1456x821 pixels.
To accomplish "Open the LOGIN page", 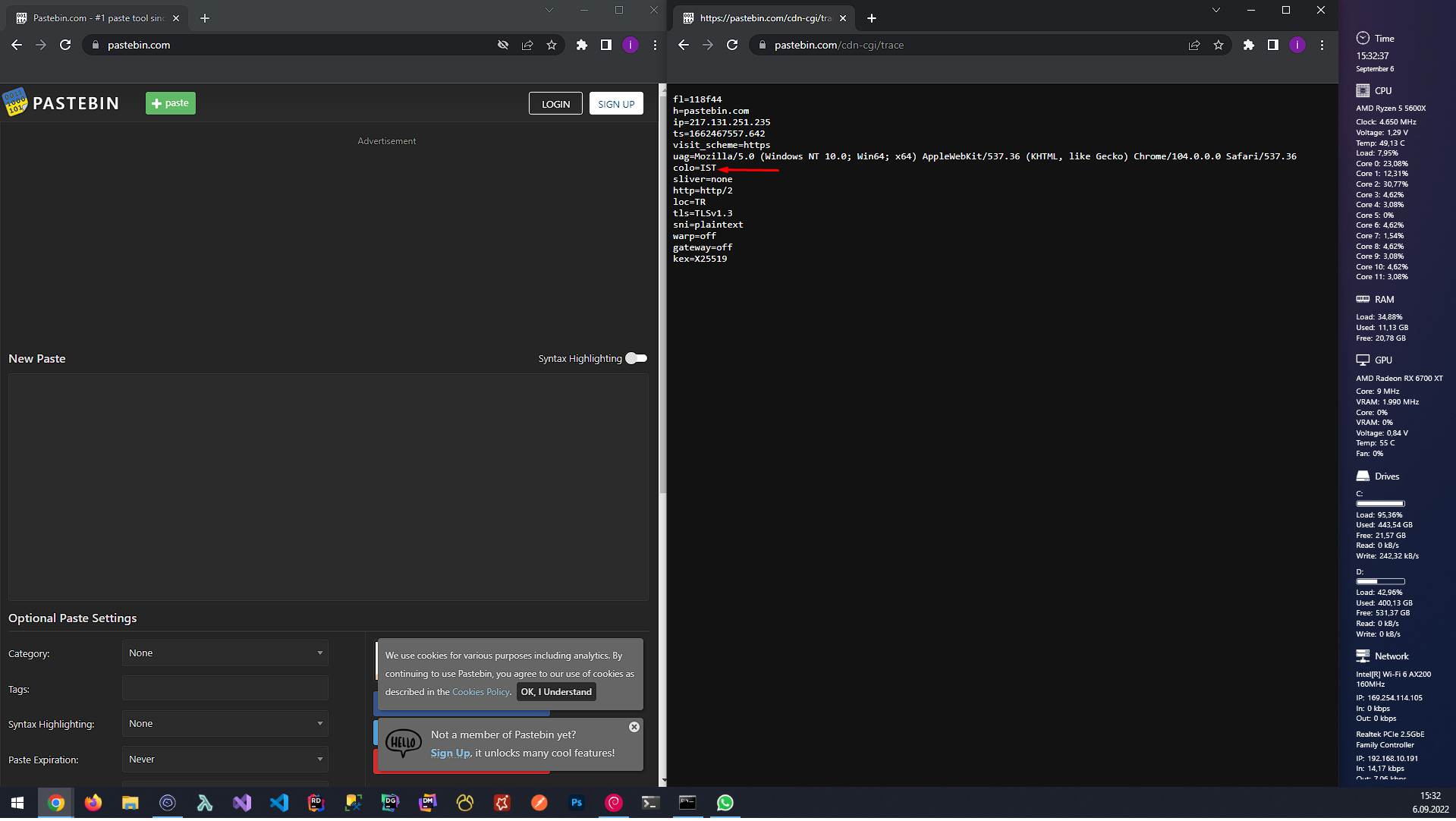I will coord(555,104).
